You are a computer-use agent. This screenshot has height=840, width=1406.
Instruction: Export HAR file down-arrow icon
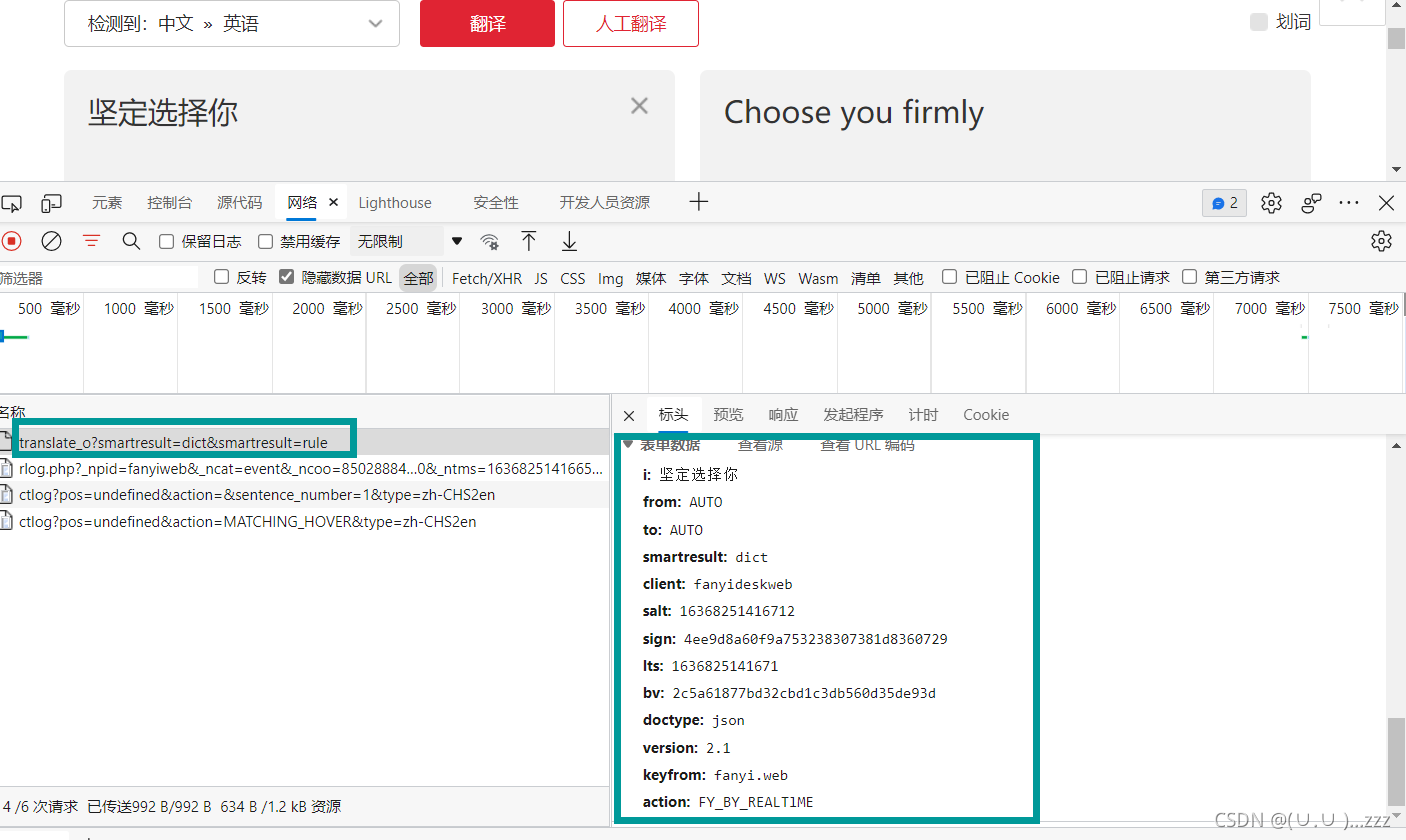point(569,241)
